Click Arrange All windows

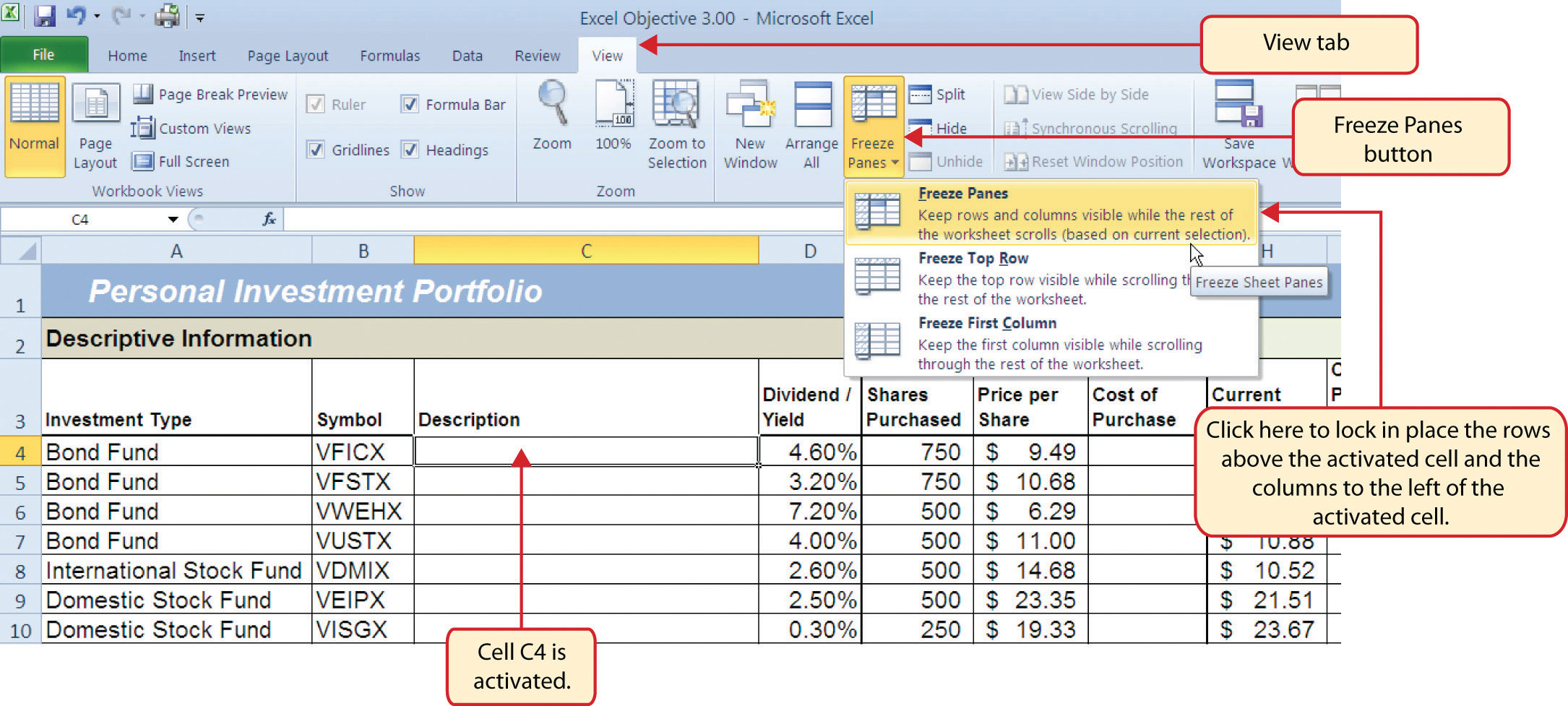811,125
